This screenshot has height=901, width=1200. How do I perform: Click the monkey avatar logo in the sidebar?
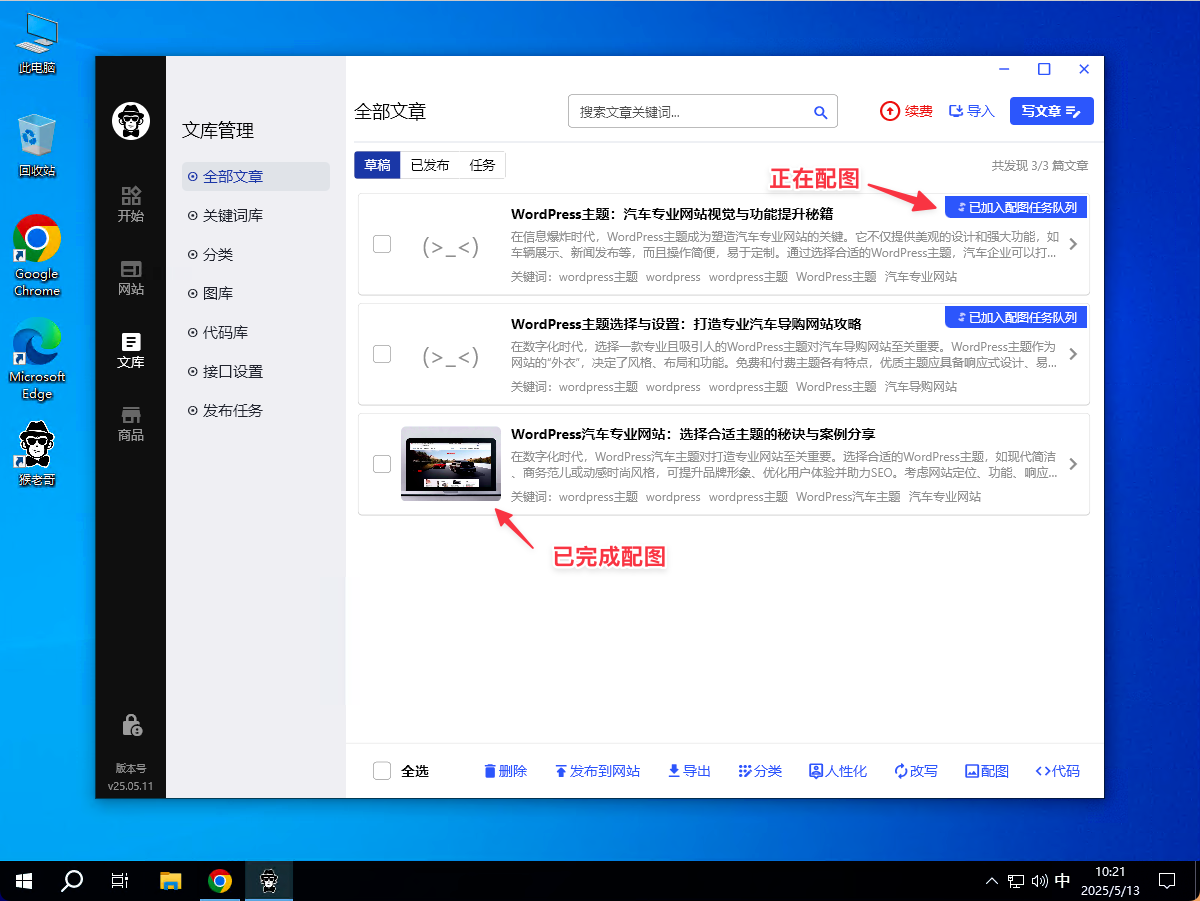(x=131, y=121)
